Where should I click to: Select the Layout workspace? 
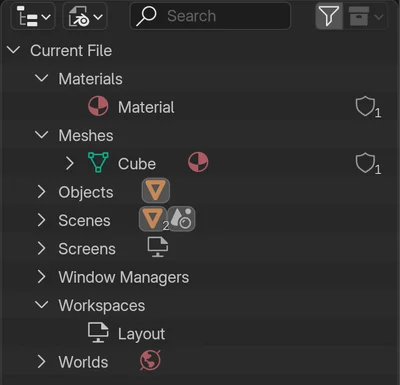coord(141,334)
